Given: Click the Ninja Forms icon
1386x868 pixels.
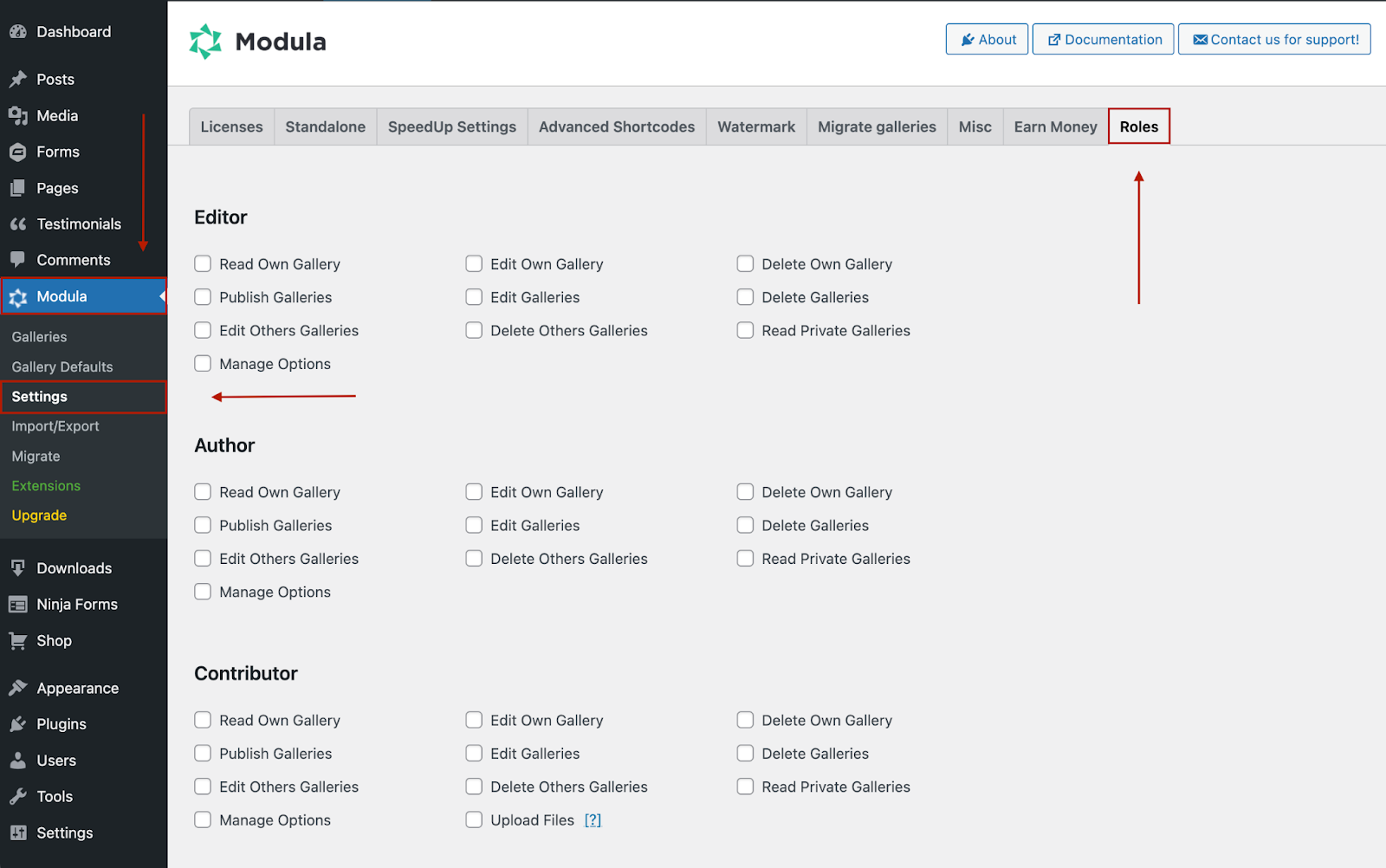Looking at the screenshot, I should point(18,605).
